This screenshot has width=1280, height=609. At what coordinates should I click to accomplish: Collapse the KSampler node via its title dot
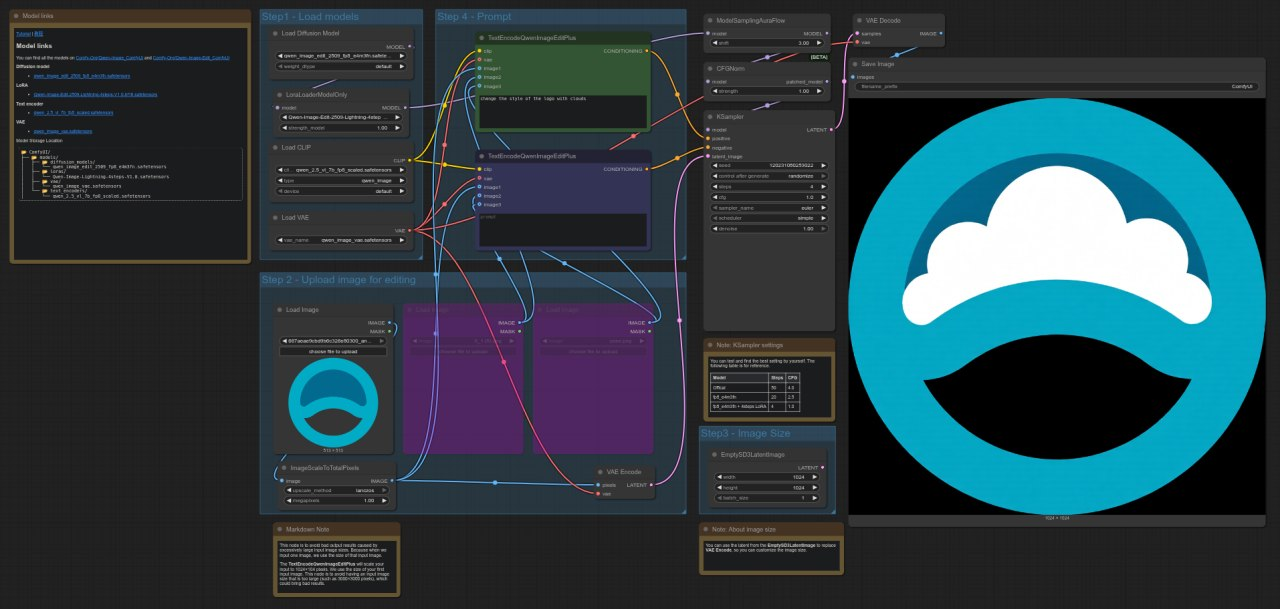(x=710, y=116)
